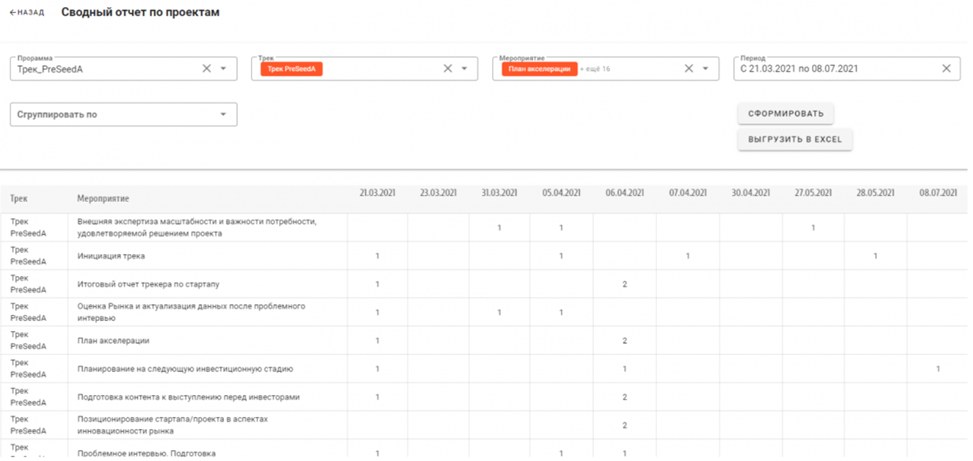Select the План акселерации table row

click(486, 341)
